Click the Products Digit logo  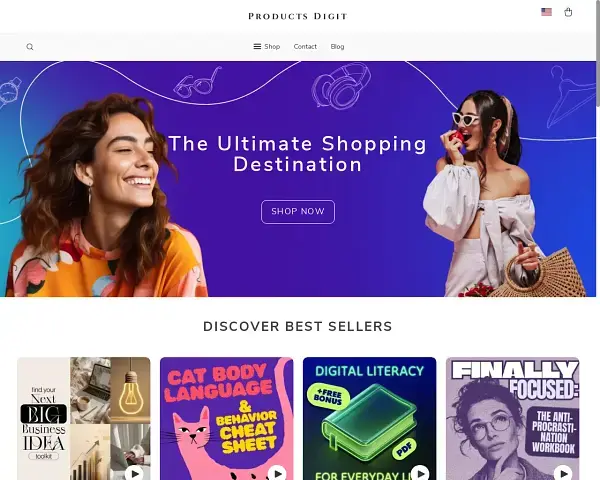pyautogui.click(x=298, y=16)
